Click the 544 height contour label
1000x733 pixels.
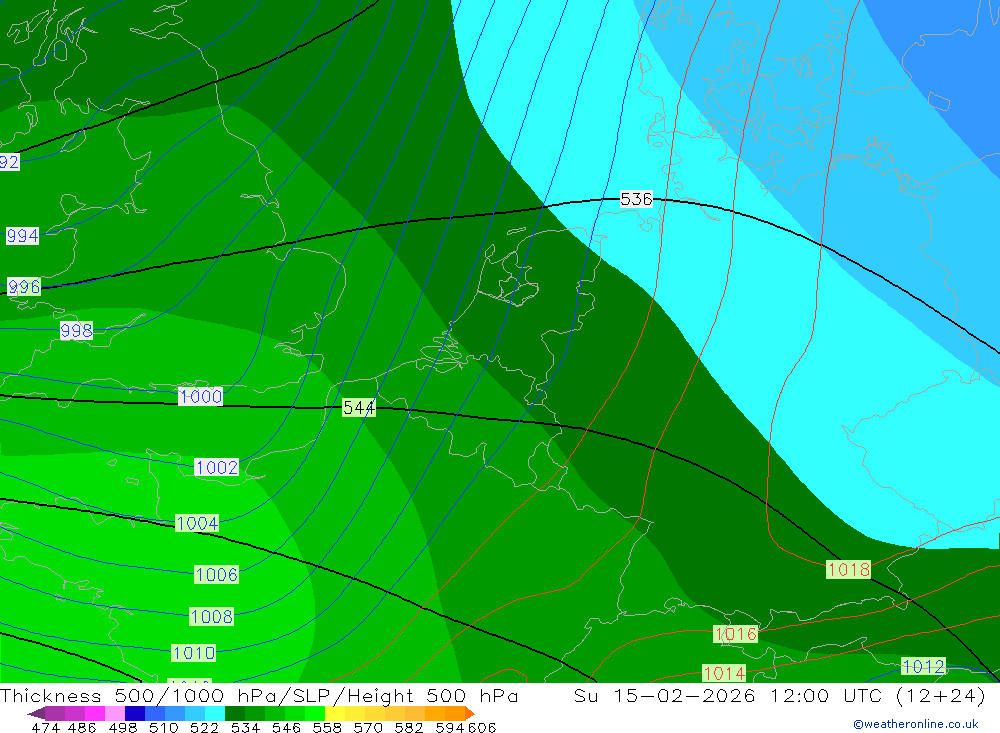pos(358,407)
